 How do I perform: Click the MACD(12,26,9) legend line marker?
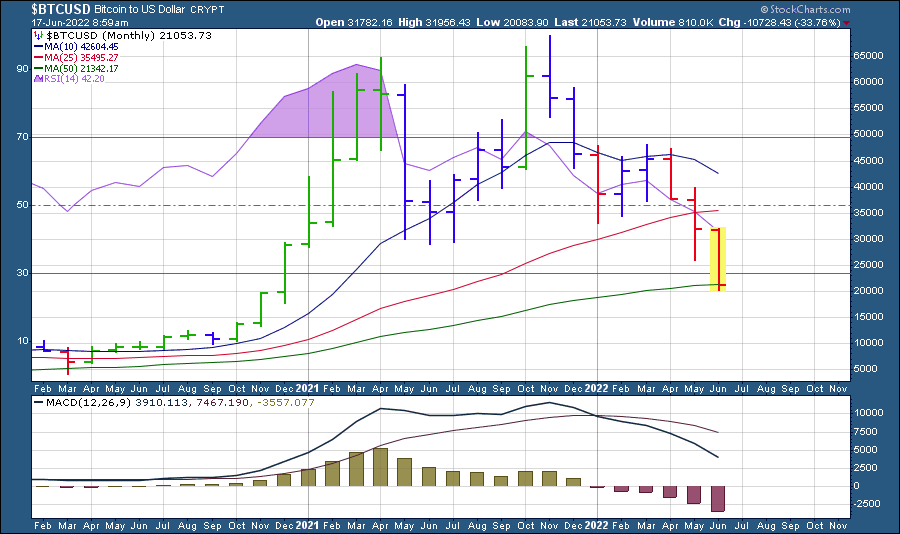[38, 402]
